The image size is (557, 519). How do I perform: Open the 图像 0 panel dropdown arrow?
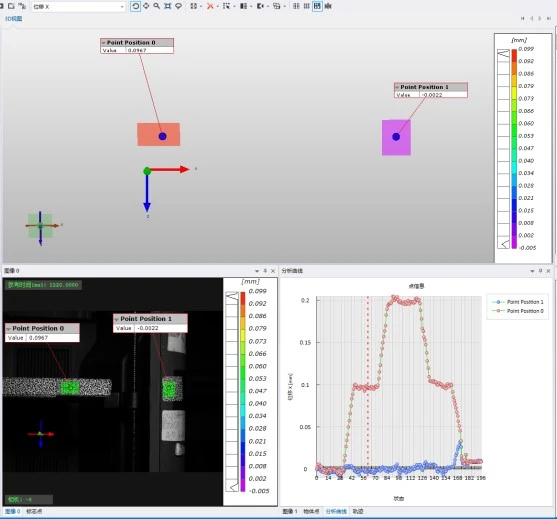(x=257, y=271)
